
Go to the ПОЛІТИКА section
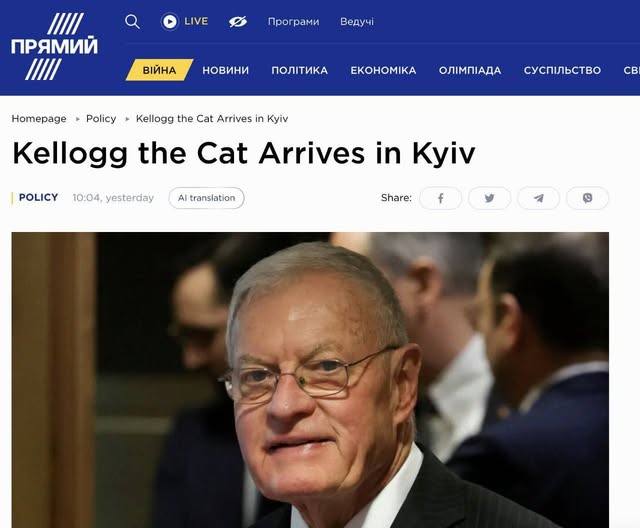[300, 70]
